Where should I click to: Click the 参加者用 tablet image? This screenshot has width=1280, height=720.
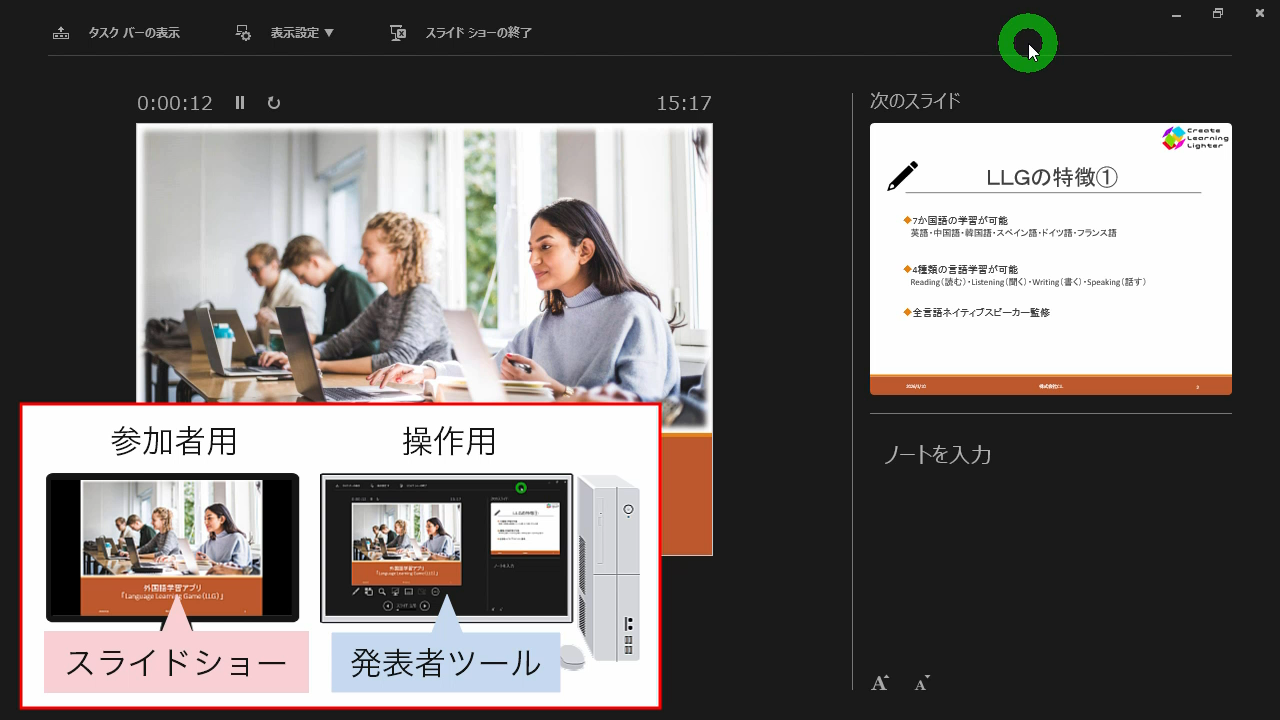point(172,547)
